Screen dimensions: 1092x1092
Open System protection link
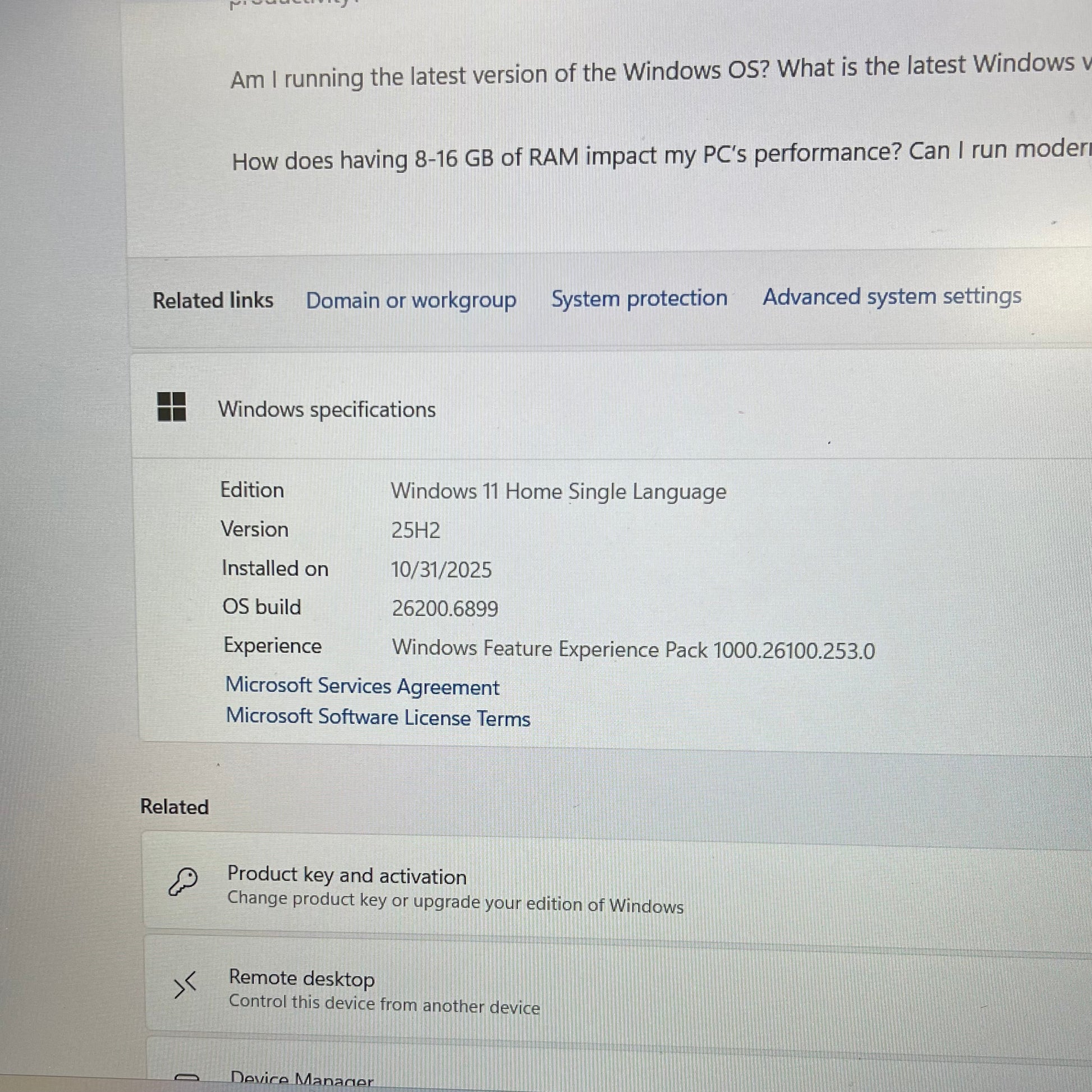(639, 299)
